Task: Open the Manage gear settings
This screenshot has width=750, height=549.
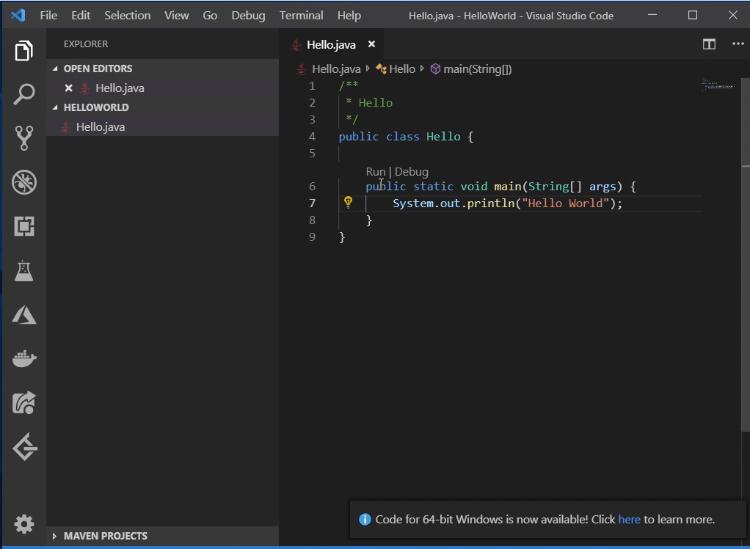Action: pyautogui.click(x=24, y=524)
